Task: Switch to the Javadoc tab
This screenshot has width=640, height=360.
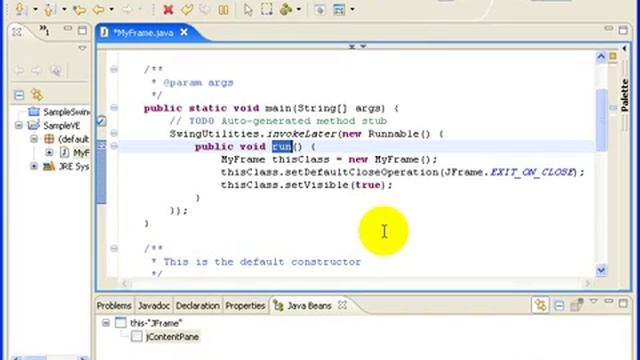Action: click(x=153, y=305)
